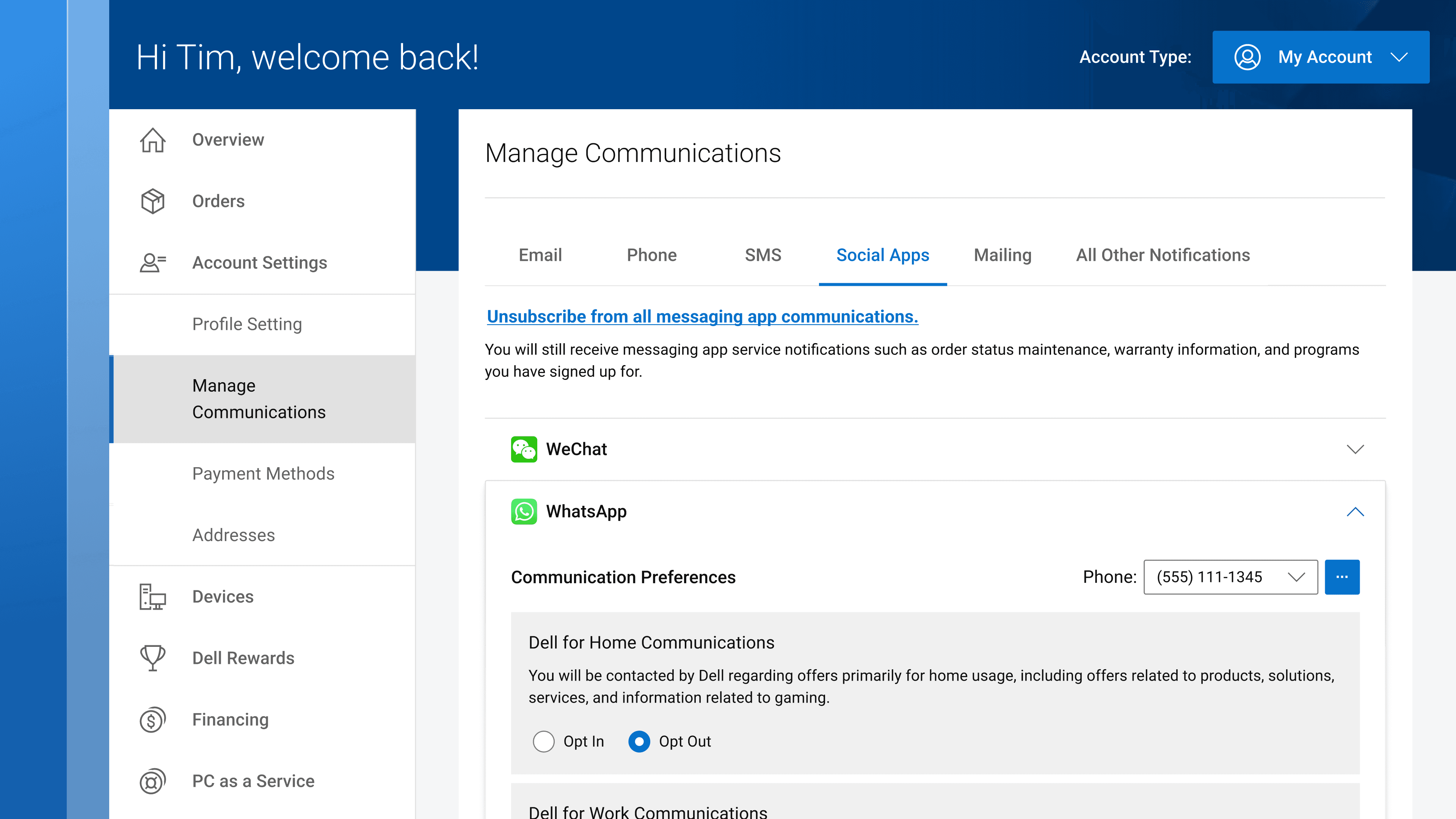Image resolution: width=1456 pixels, height=819 pixels.
Task: Select the Opt In radio button
Action: click(544, 741)
